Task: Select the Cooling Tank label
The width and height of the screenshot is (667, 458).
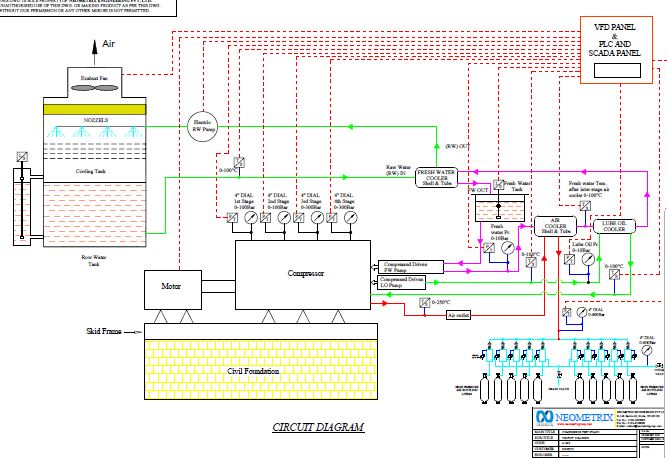Action: 90,171
